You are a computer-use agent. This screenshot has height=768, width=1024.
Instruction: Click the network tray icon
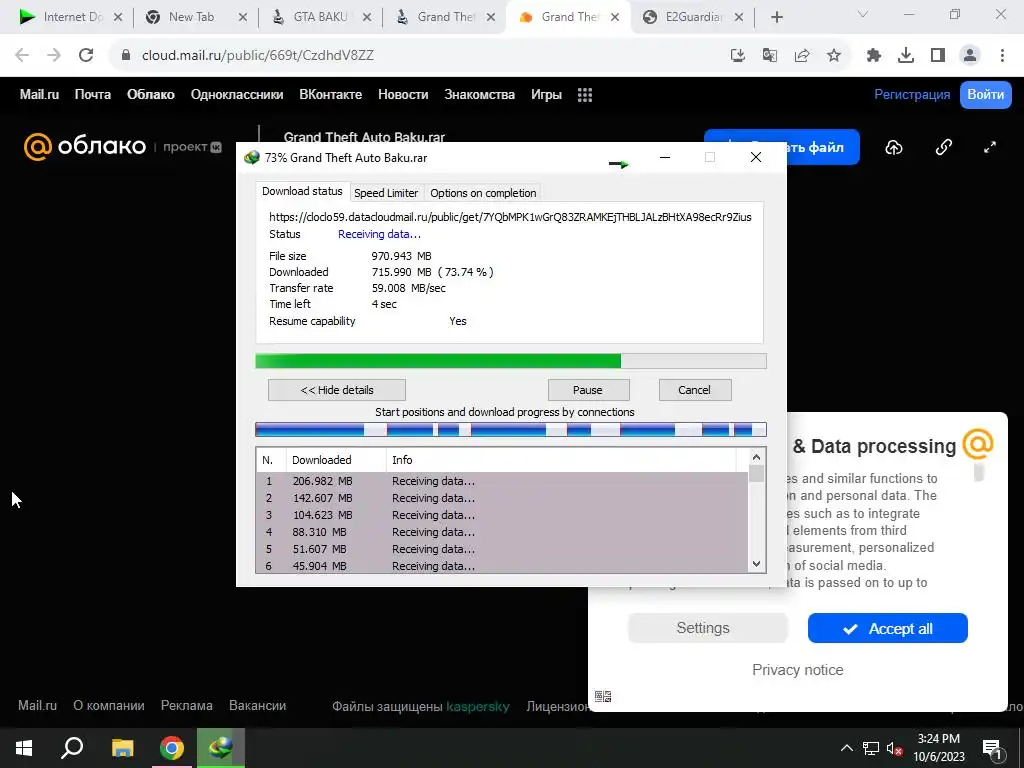[871, 749]
